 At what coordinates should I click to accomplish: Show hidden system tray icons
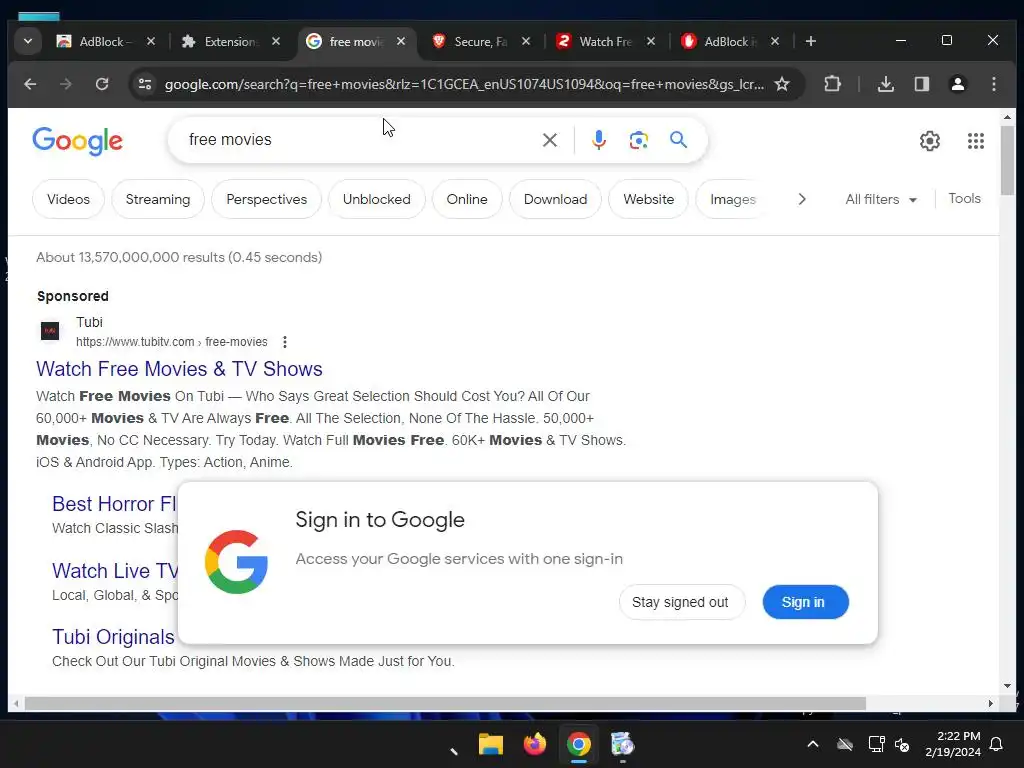813,744
